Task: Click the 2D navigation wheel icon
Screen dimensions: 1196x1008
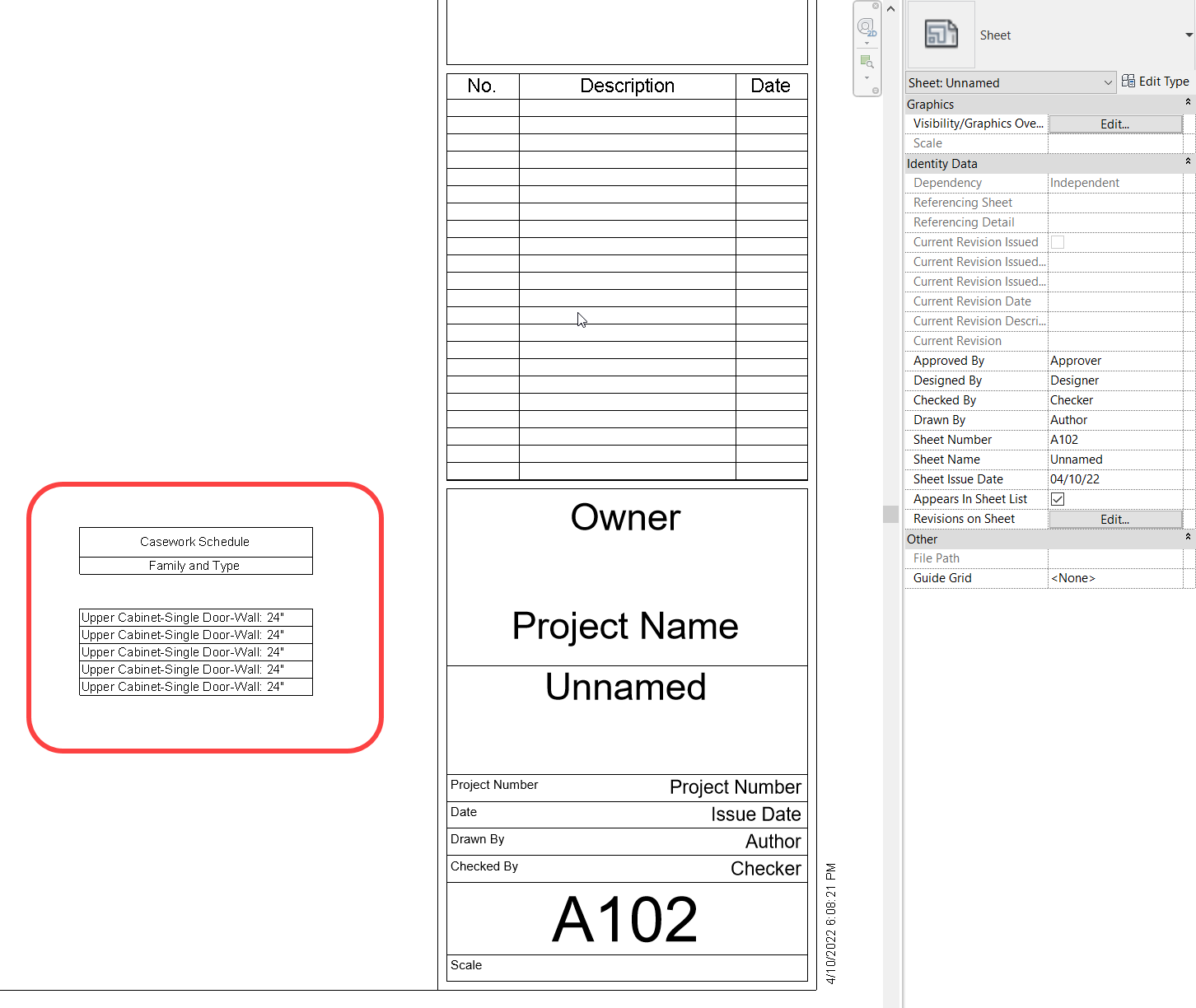Action: coord(866,26)
